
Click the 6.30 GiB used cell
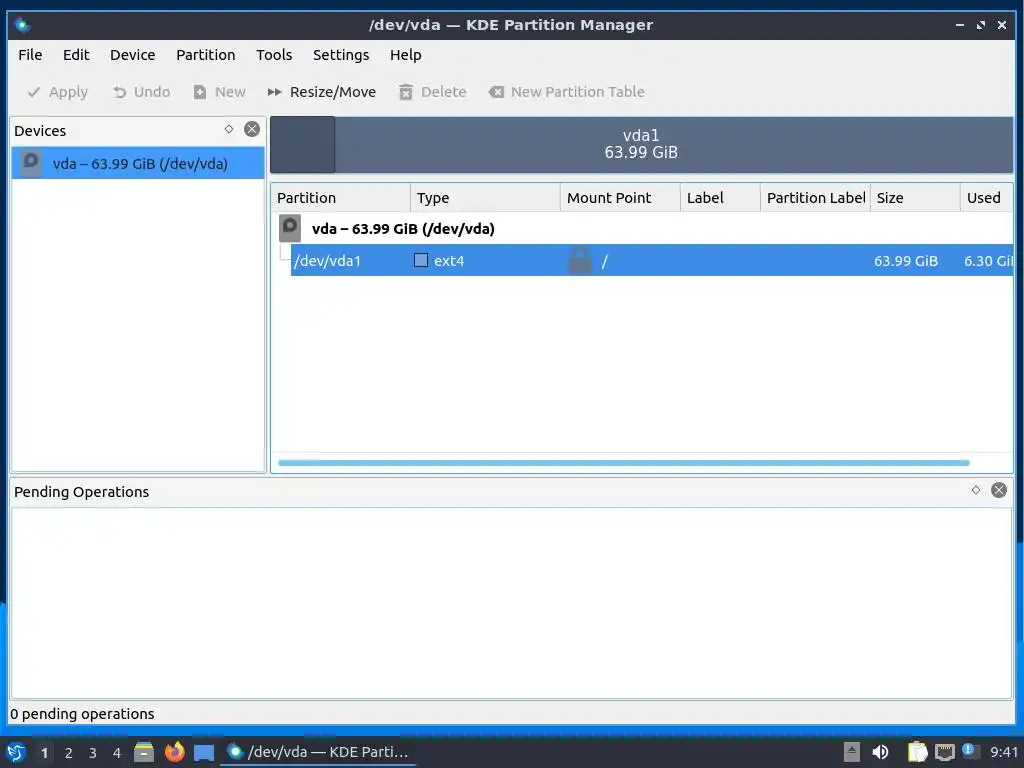coord(987,261)
